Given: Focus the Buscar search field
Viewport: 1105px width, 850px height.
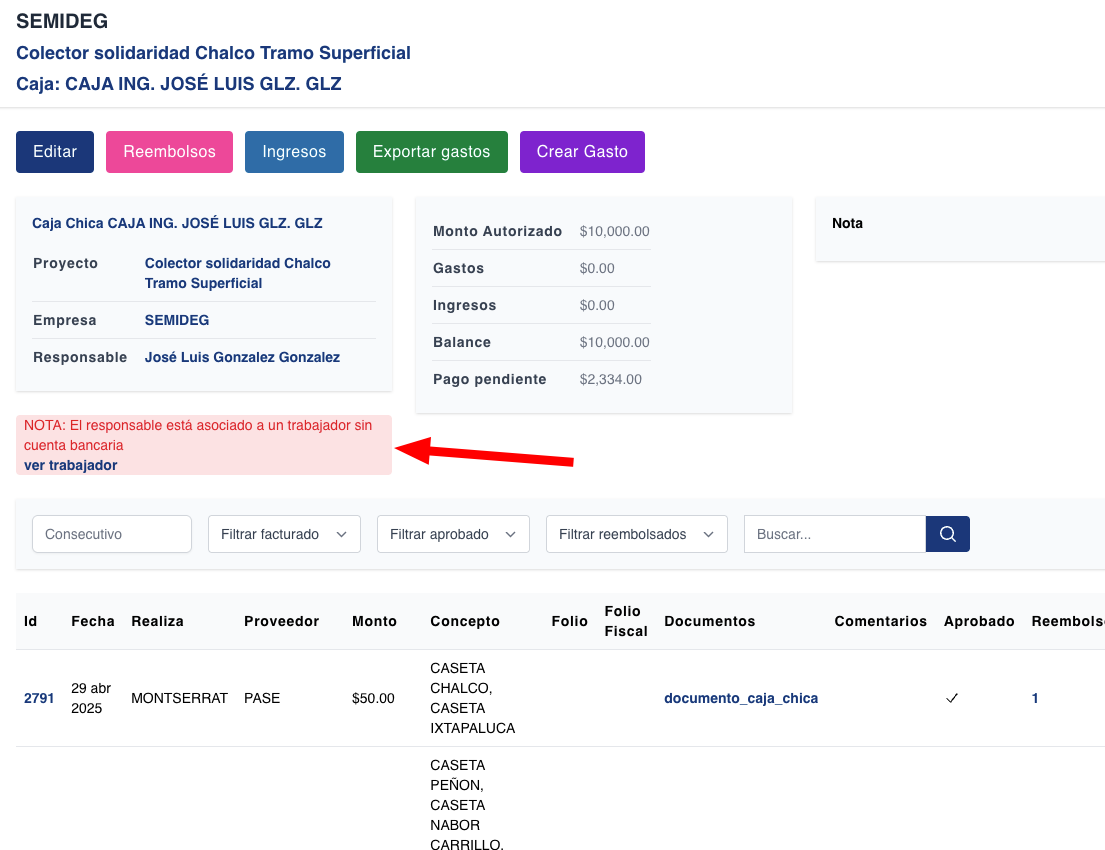Looking at the screenshot, I should (834, 534).
